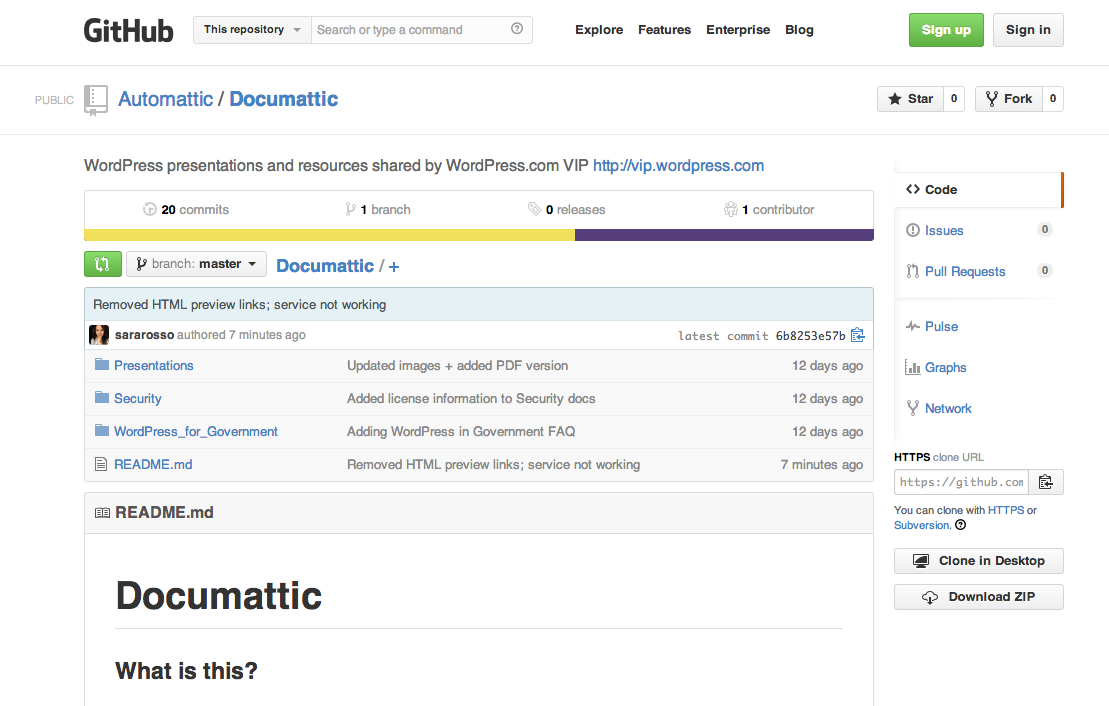Open the Documattic breadcrumb path link
This screenshot has height=706, width=1109.
[325, 266]
